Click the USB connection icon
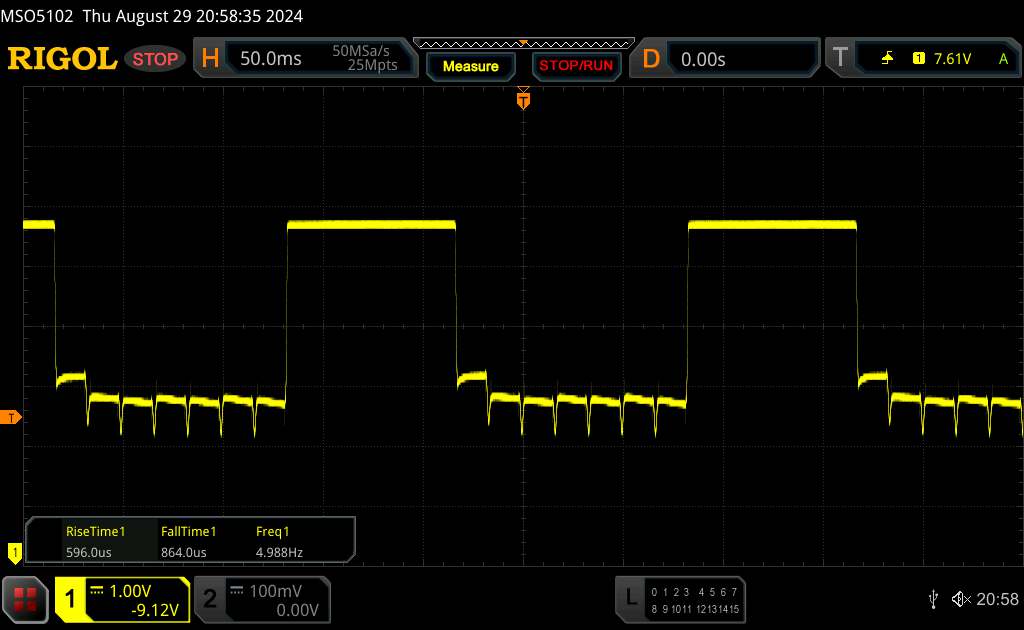The height and width of the screenshot is (630, 1024). (933, 599)
